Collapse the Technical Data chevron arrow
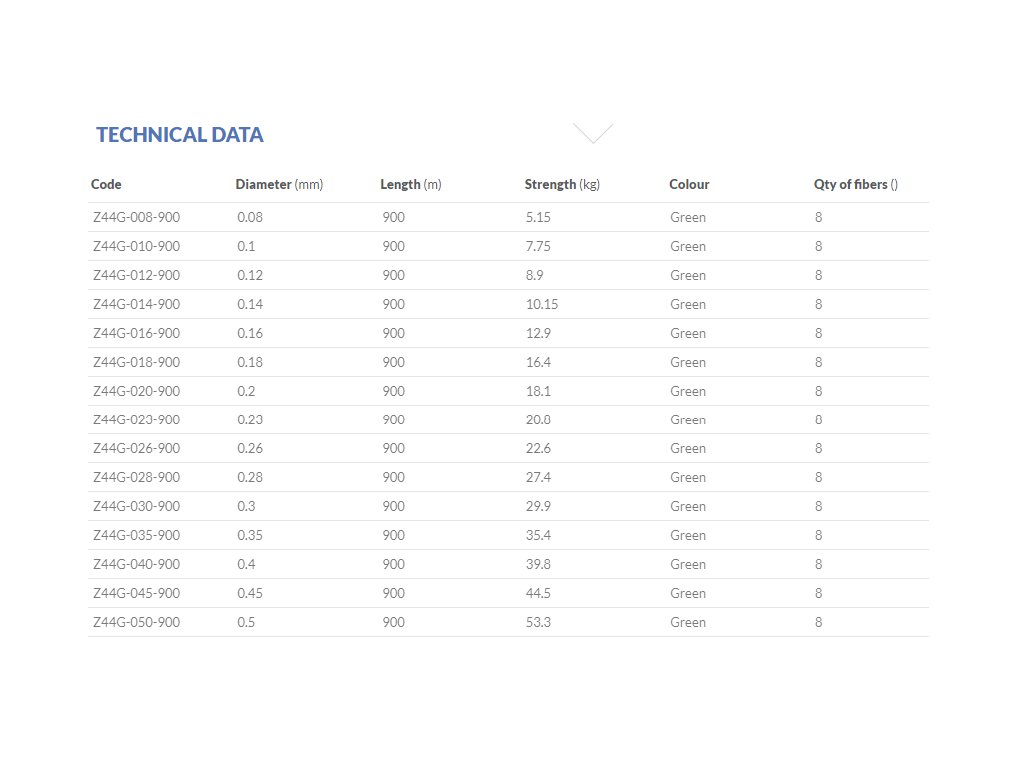This screenshot has width=1024, height=768. (593, 133)
